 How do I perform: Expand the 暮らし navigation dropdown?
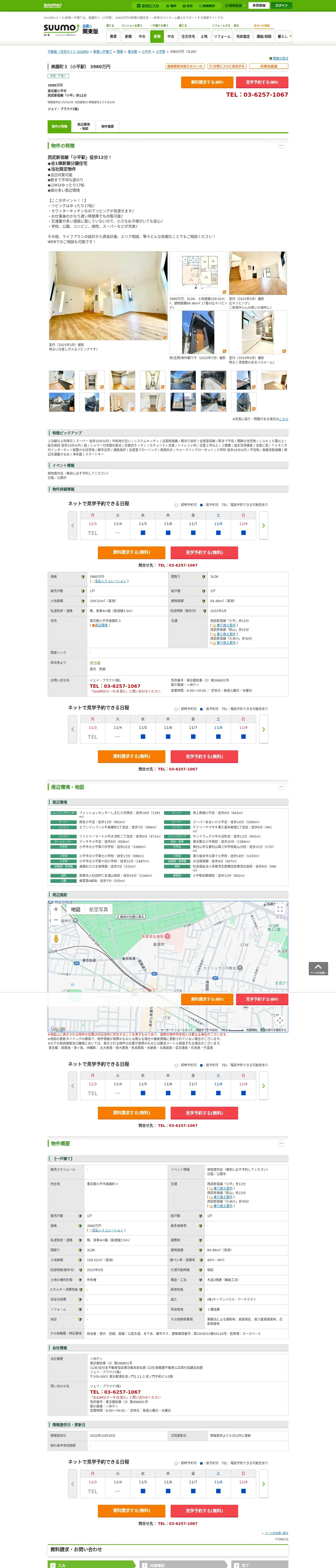[284, 37]
